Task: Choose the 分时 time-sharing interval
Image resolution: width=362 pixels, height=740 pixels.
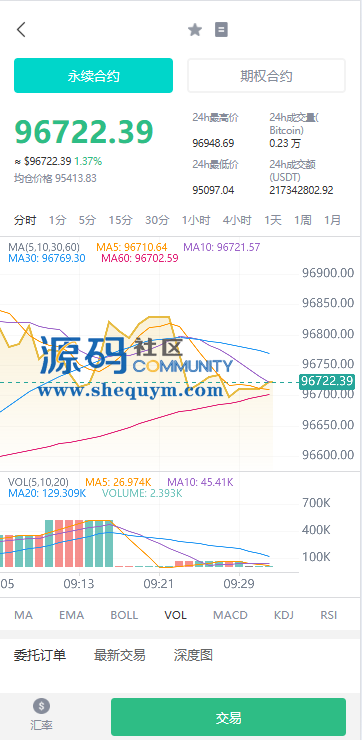Action: (25, 220)
